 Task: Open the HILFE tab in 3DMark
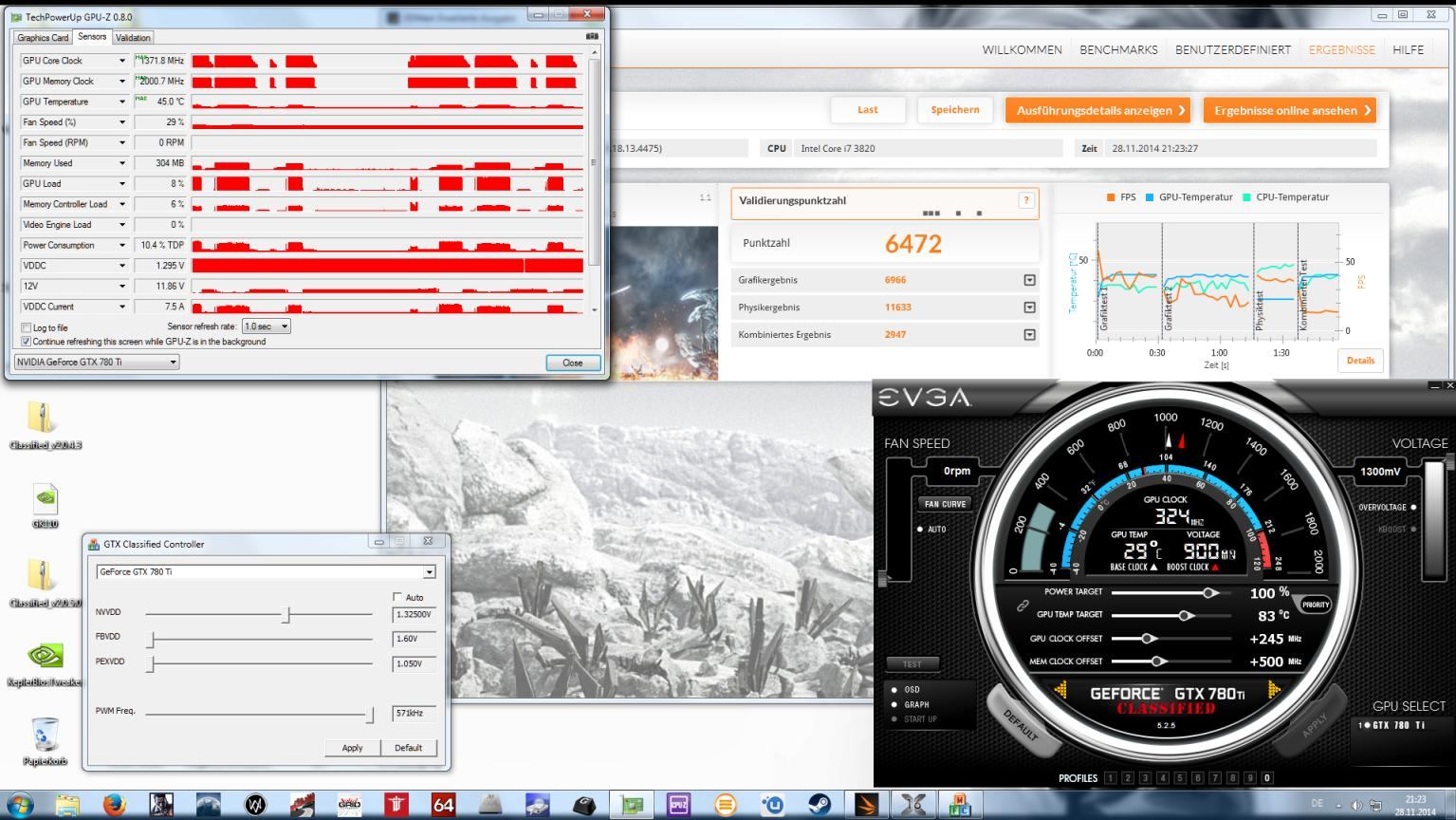tap(1408, 50)
